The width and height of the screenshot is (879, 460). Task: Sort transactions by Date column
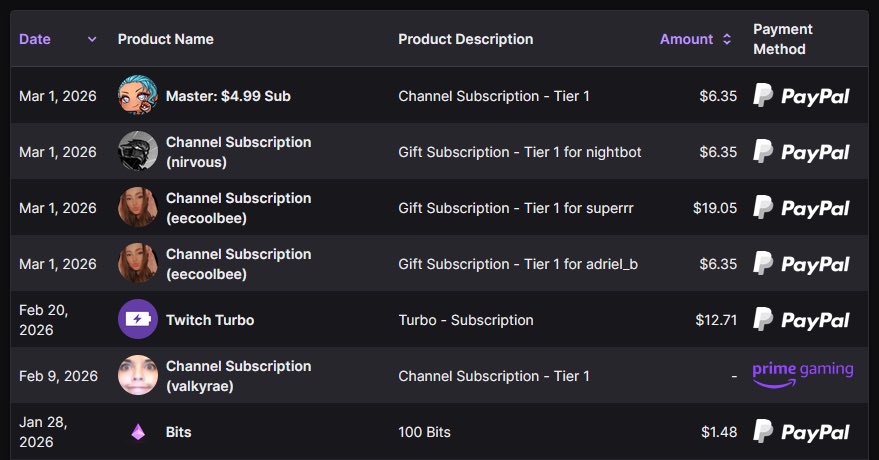click(35, 39)
